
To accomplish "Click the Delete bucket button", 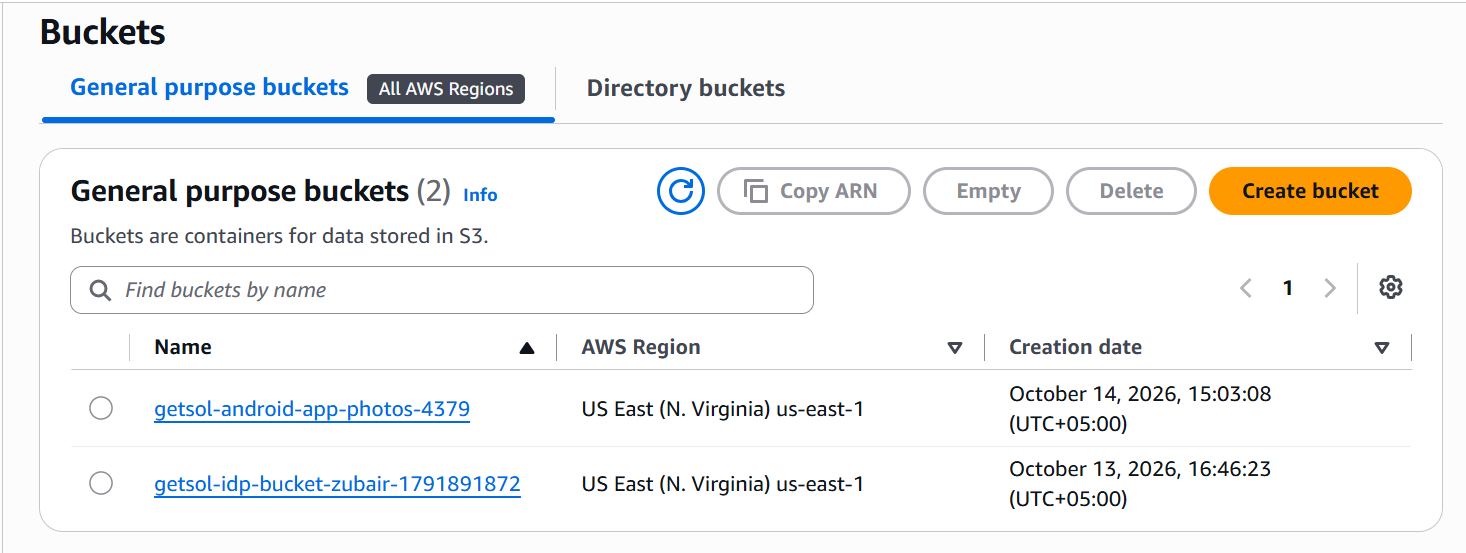I will click(x=1131, y=191).
